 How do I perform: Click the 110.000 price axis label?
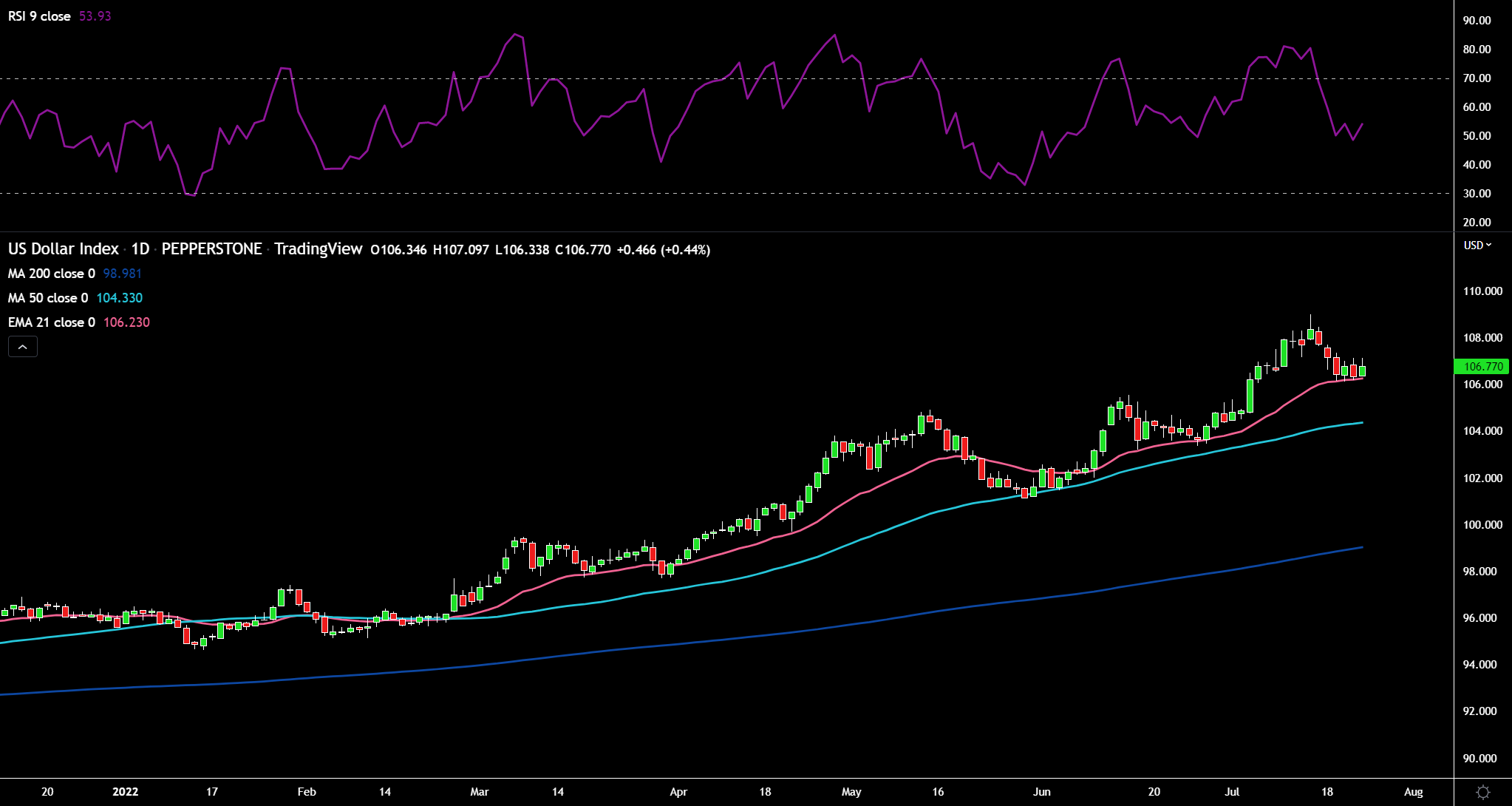pyautogui.click(x=1482, y=291)
